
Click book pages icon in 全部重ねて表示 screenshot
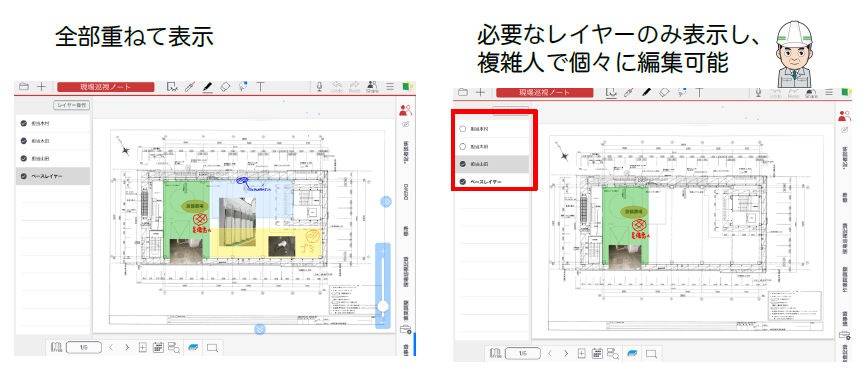(56, 347)
